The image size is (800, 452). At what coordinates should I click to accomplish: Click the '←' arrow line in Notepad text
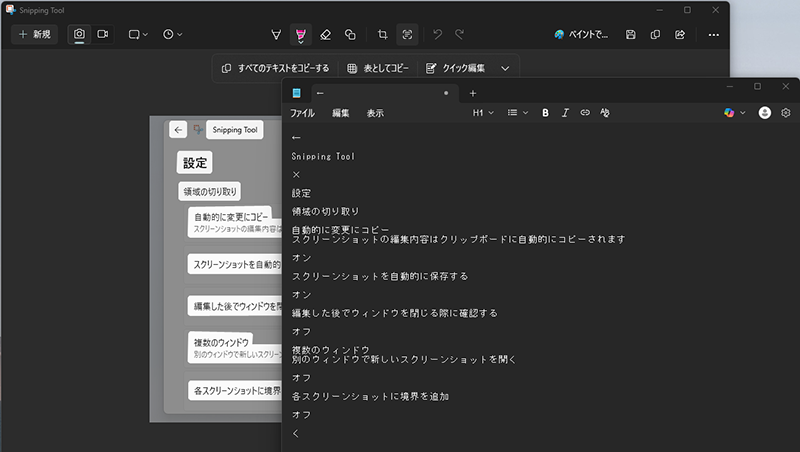click(x=296, y=138)
